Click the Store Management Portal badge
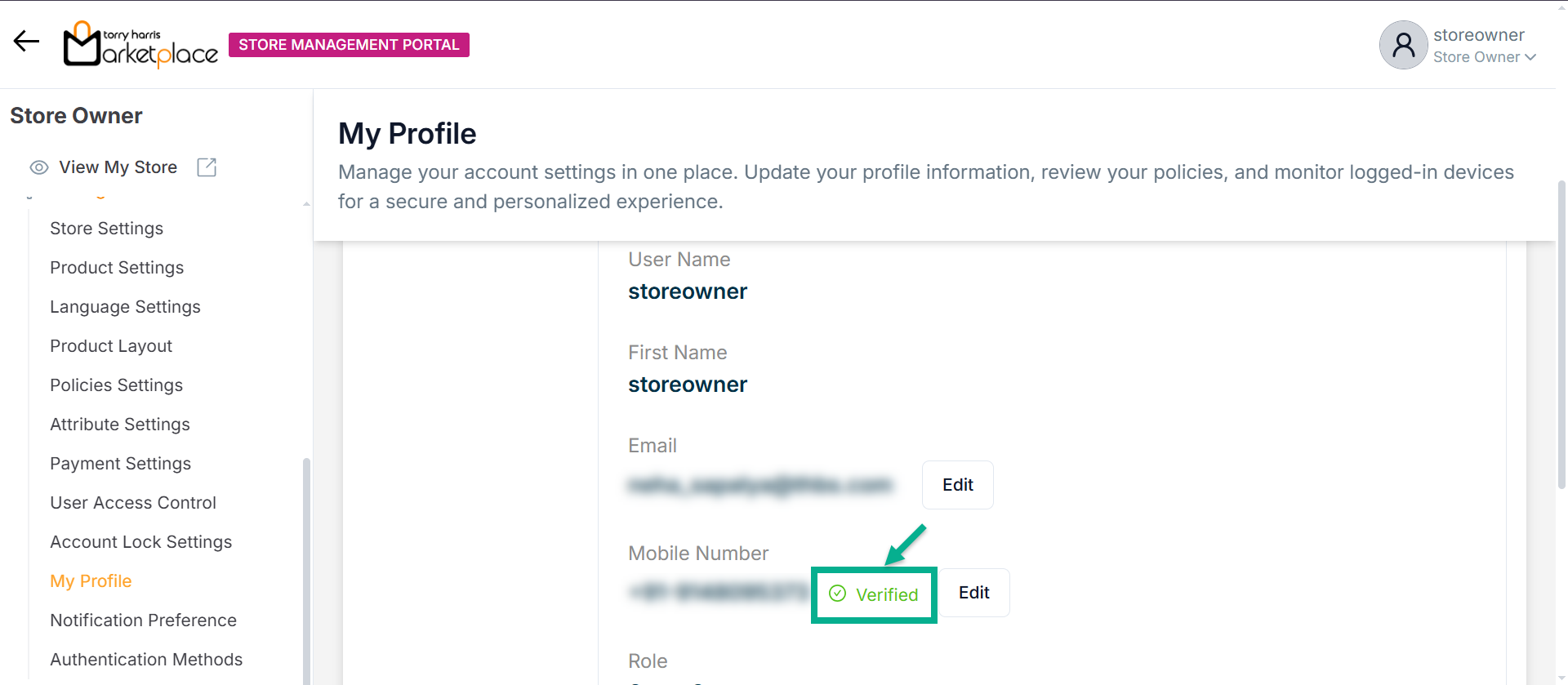This screenshot has width=1568, height=685. click(x=349, y=45)
